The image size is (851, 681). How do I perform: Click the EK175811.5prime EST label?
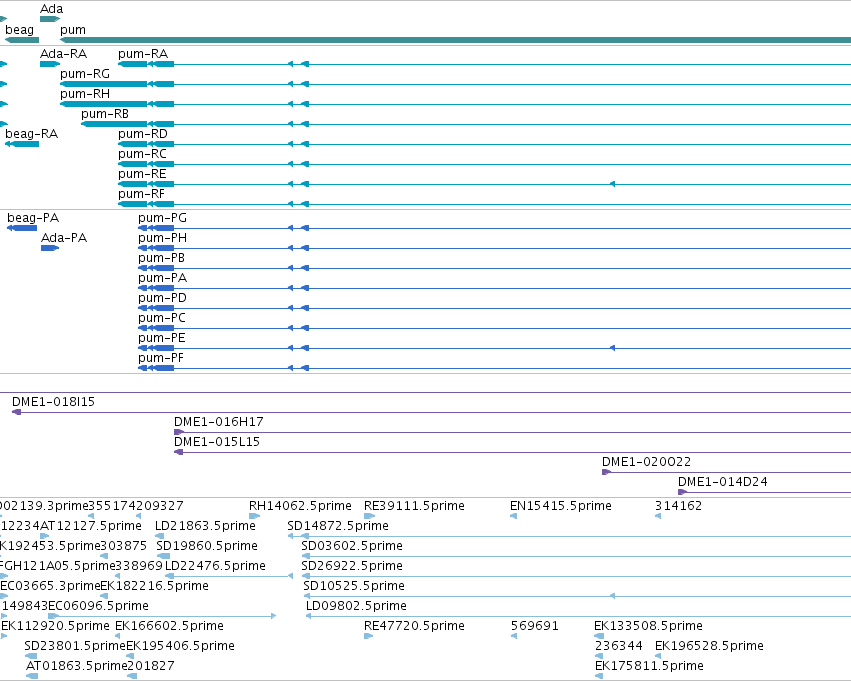[650, 667]
